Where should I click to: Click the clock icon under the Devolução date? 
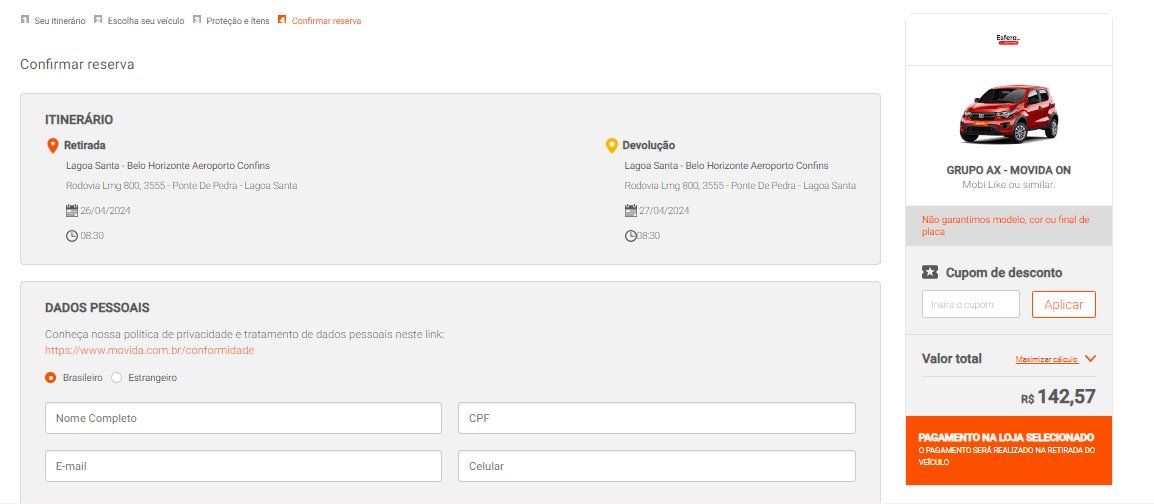(x=630, y=236)
